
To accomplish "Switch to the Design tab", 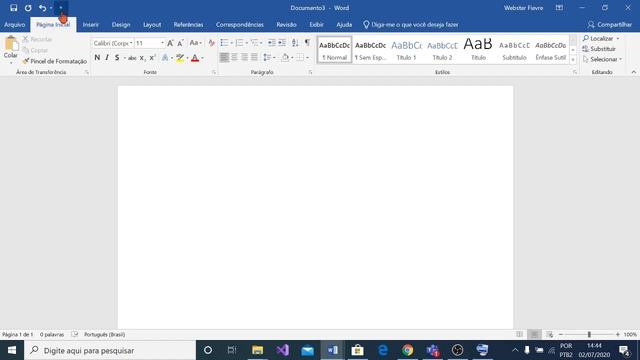I will (x=121, y=24).
